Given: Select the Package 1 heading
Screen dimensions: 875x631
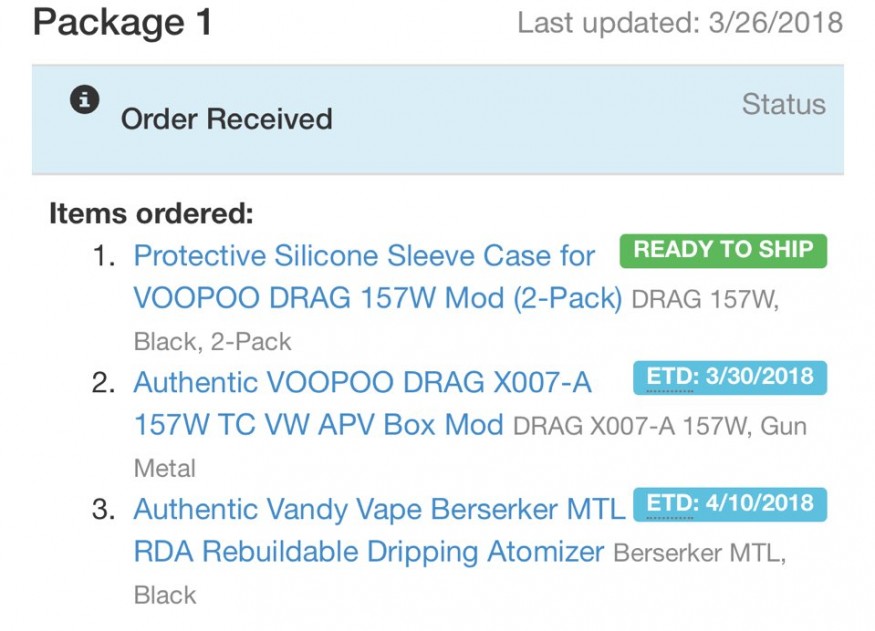Looking at the screenshot, I should click(122, 22).
